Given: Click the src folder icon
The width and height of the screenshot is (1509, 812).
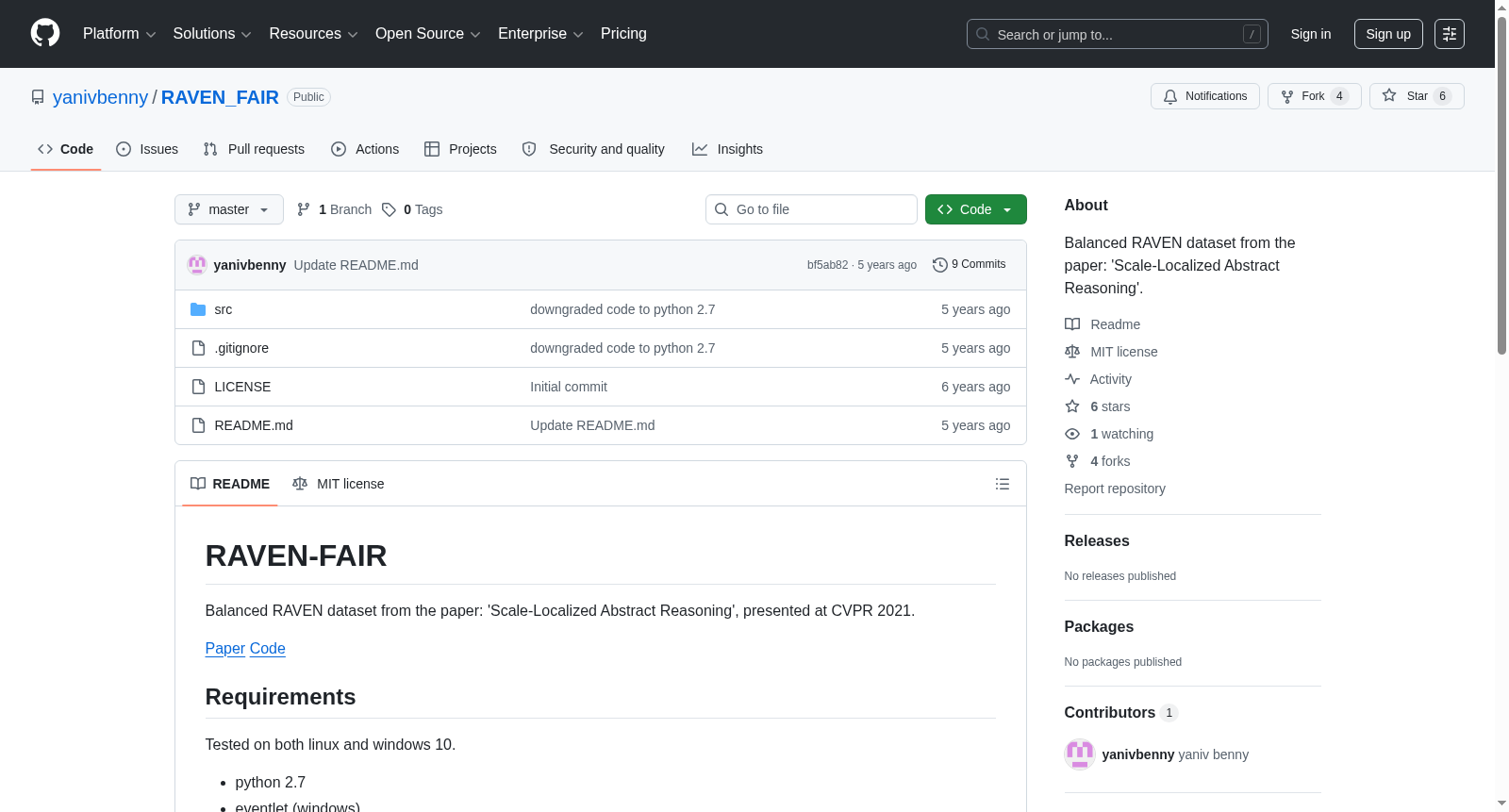Looking at the screenshot, I should click(x=198, y=309).
